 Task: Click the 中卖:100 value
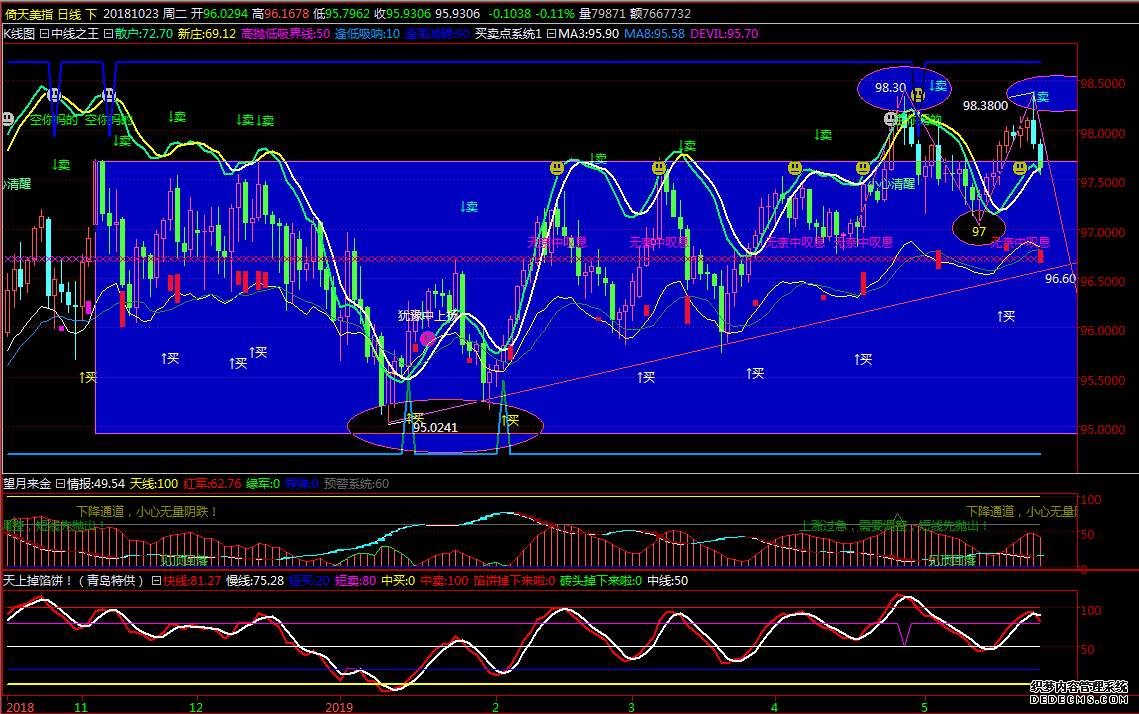click(445, 580)
